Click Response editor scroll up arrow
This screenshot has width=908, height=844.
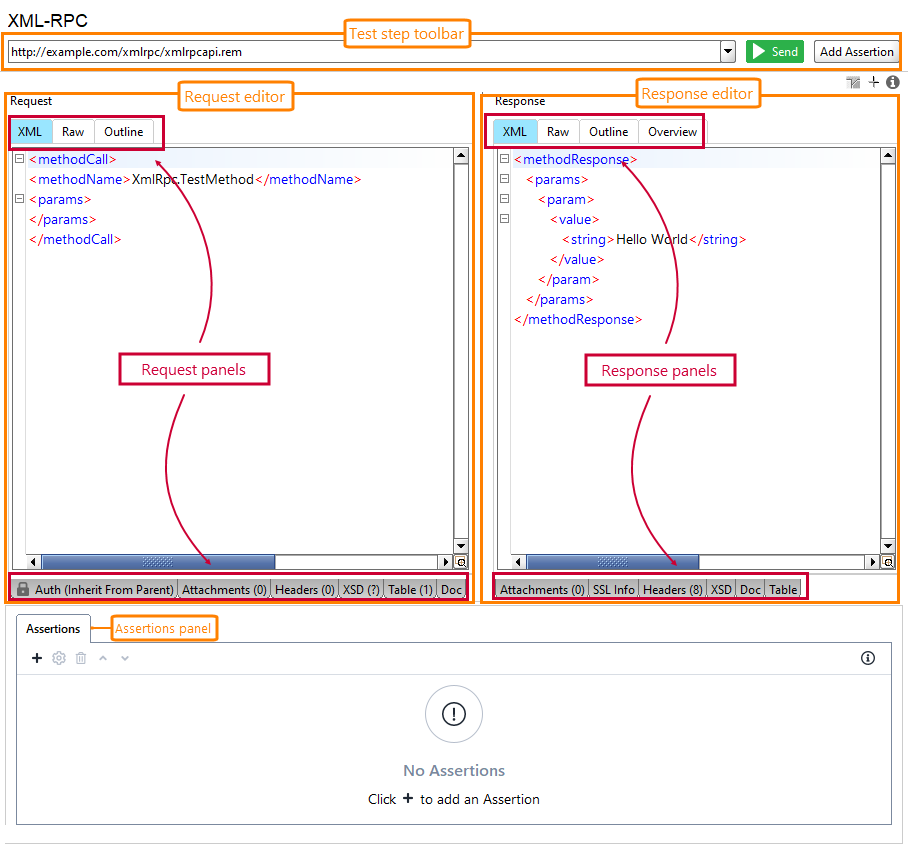pyautogui.click(x=888, y=155)
